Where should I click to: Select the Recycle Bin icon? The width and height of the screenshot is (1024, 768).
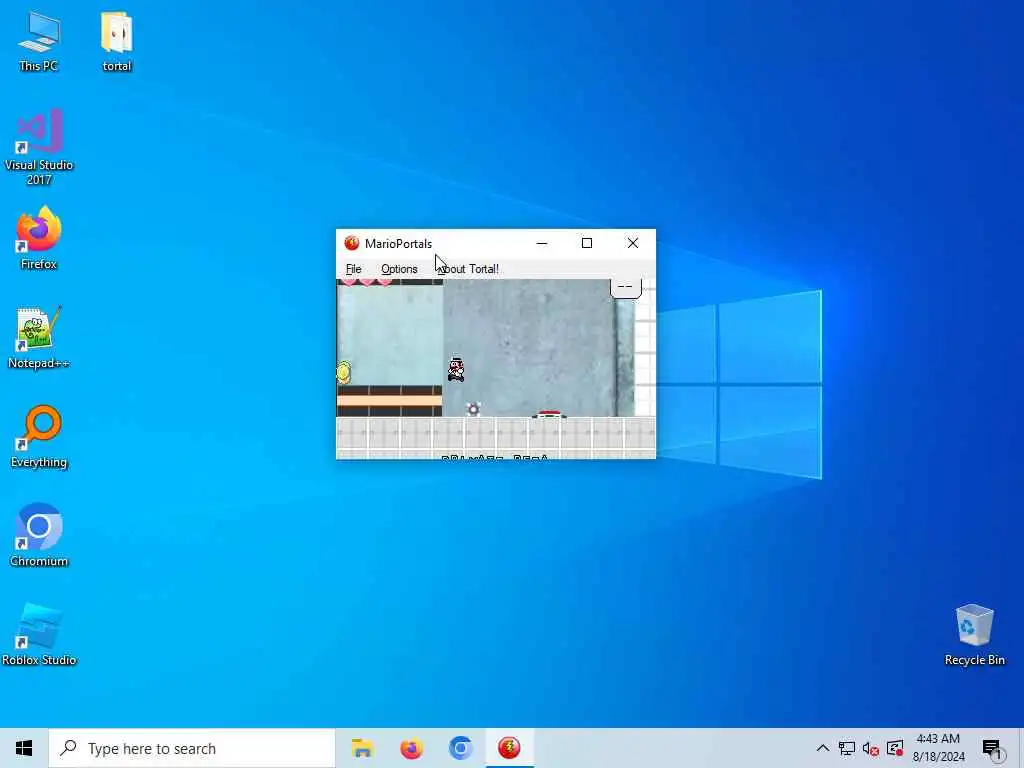click(974, 634)
